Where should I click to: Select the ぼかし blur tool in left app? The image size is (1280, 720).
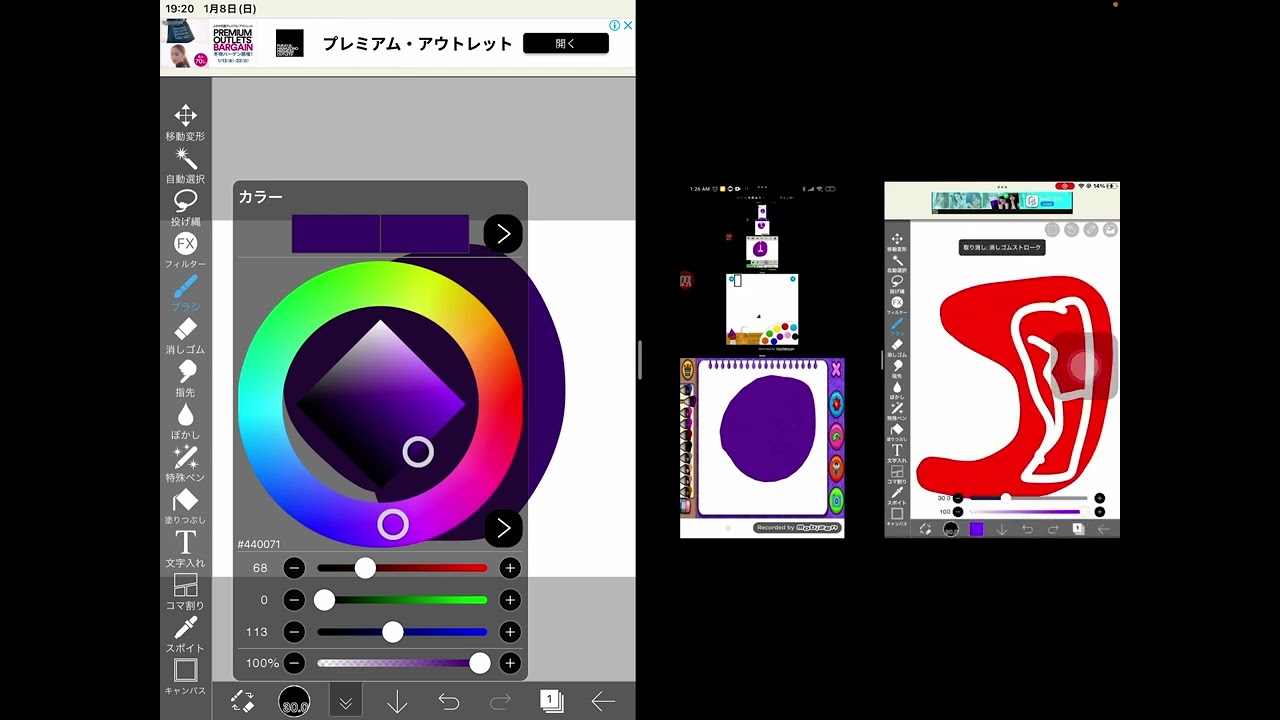click(x=185, y=421)
